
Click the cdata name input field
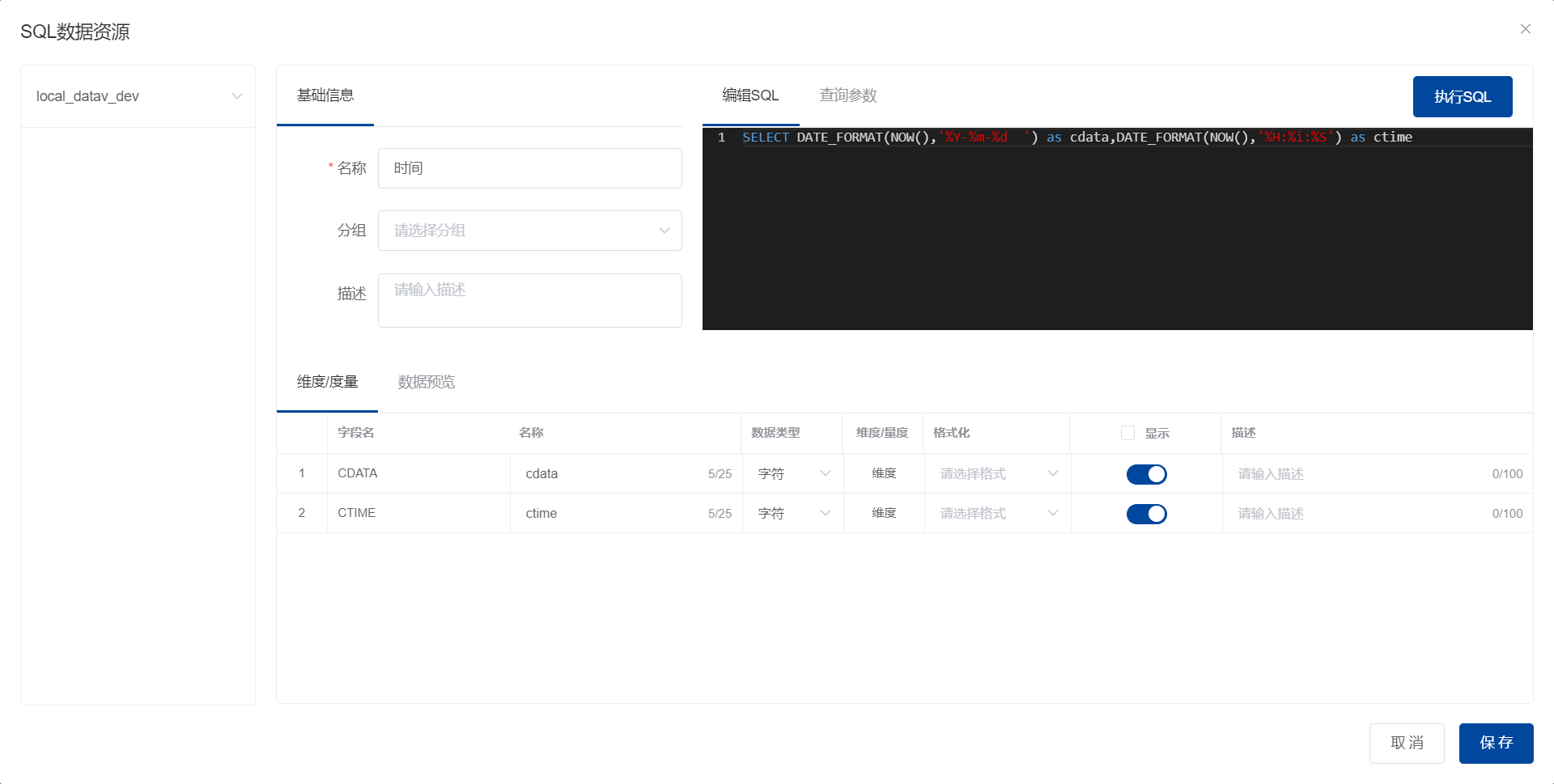pyautogui.click(x=626, y=474)
